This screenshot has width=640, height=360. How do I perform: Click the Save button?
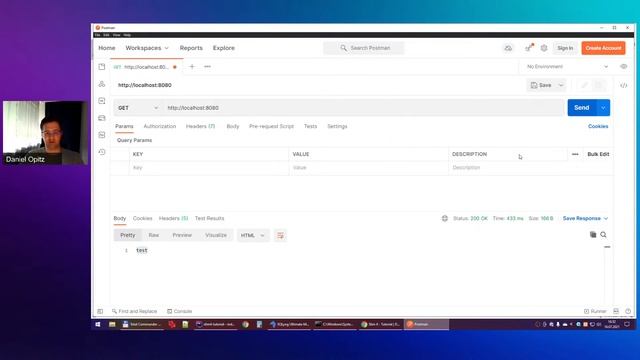tap(541, 85)
